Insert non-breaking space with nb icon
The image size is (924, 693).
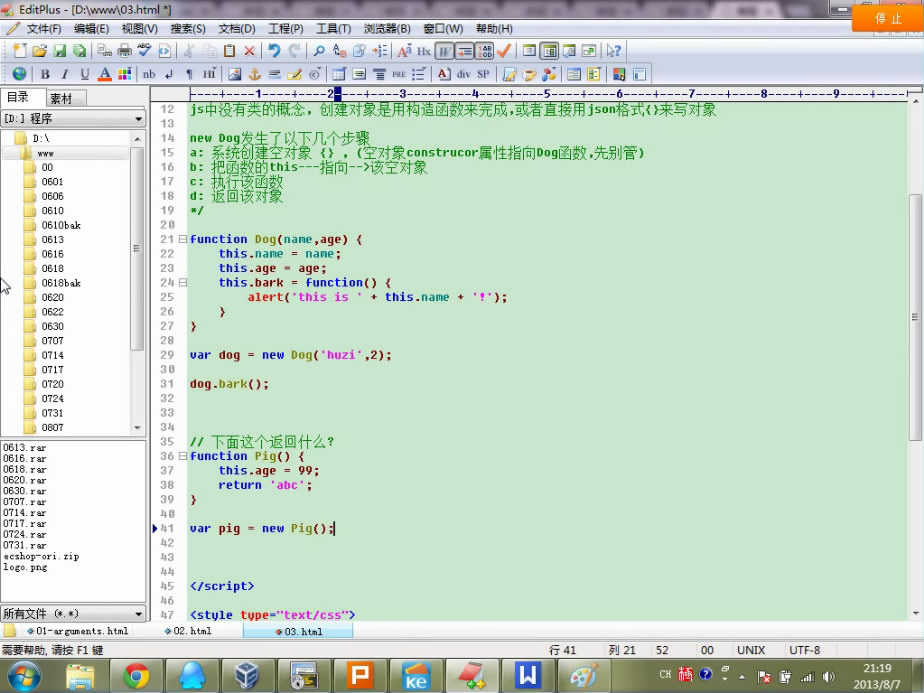tap(149, 74)
